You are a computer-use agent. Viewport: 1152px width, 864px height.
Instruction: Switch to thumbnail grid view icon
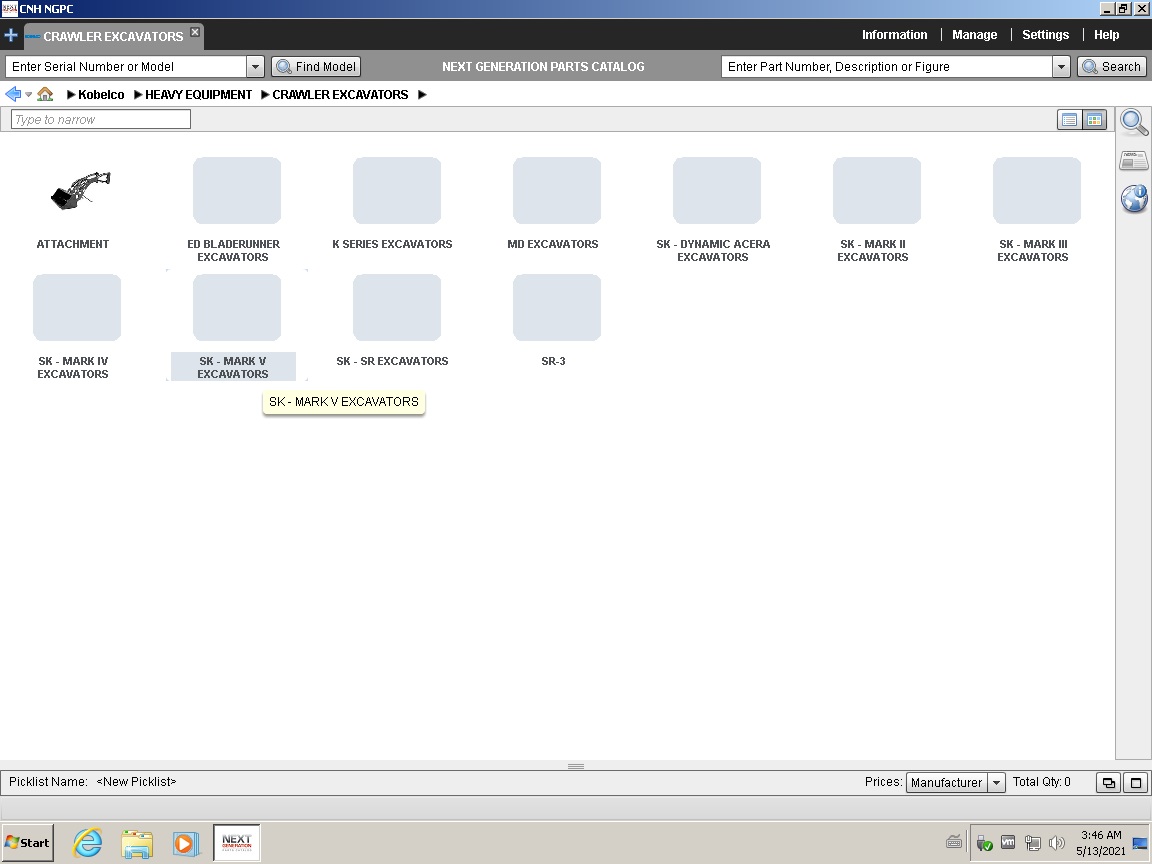[1094, 120]
